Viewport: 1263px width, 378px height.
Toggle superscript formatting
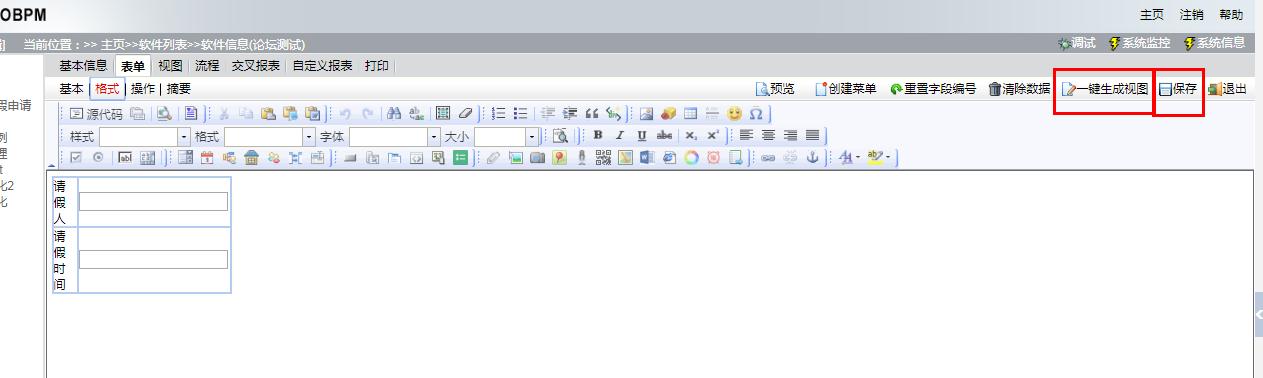712,135
